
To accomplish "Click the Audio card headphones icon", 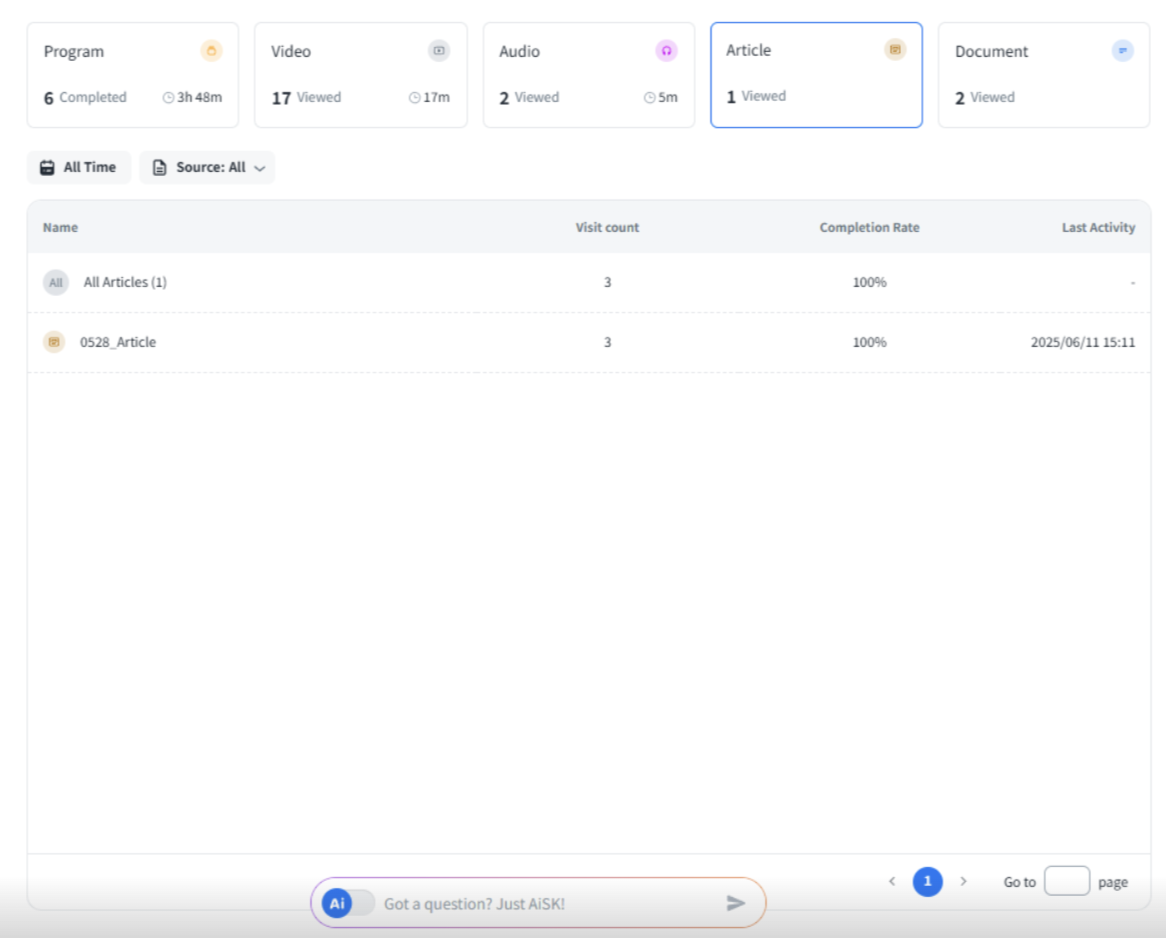I will pos(666,51).
